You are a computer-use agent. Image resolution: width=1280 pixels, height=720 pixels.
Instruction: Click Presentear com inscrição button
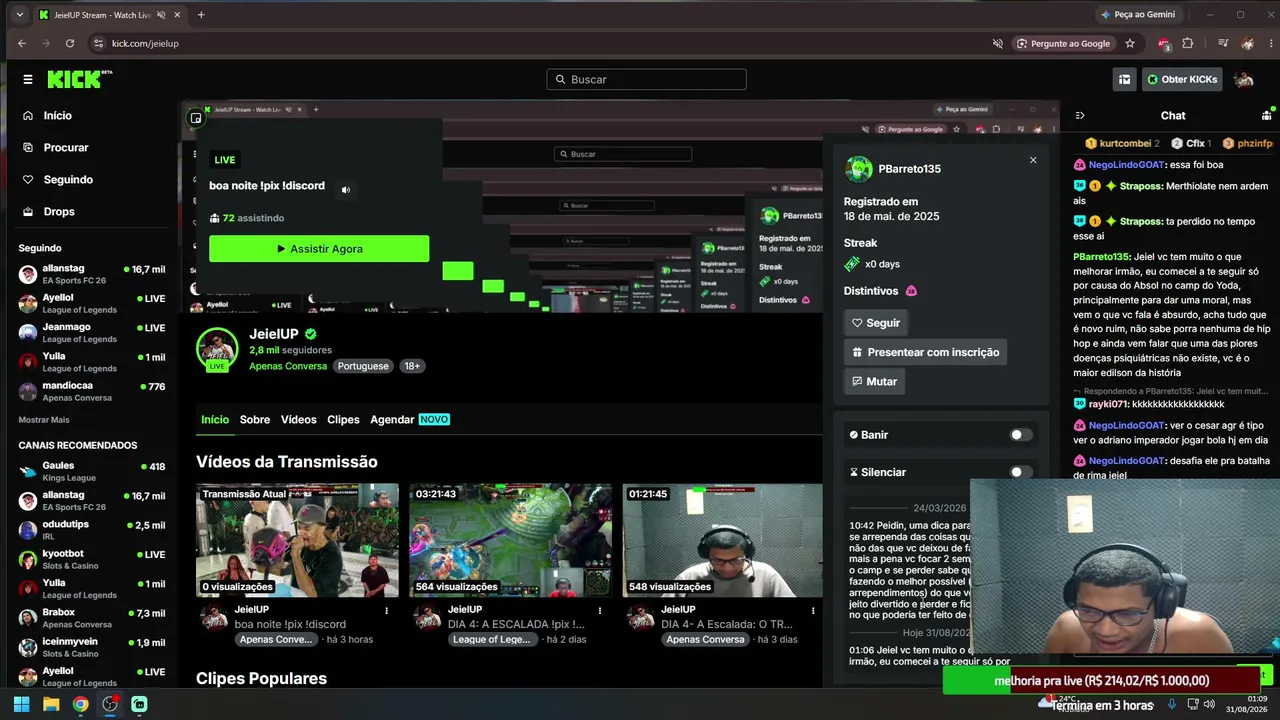926,352
